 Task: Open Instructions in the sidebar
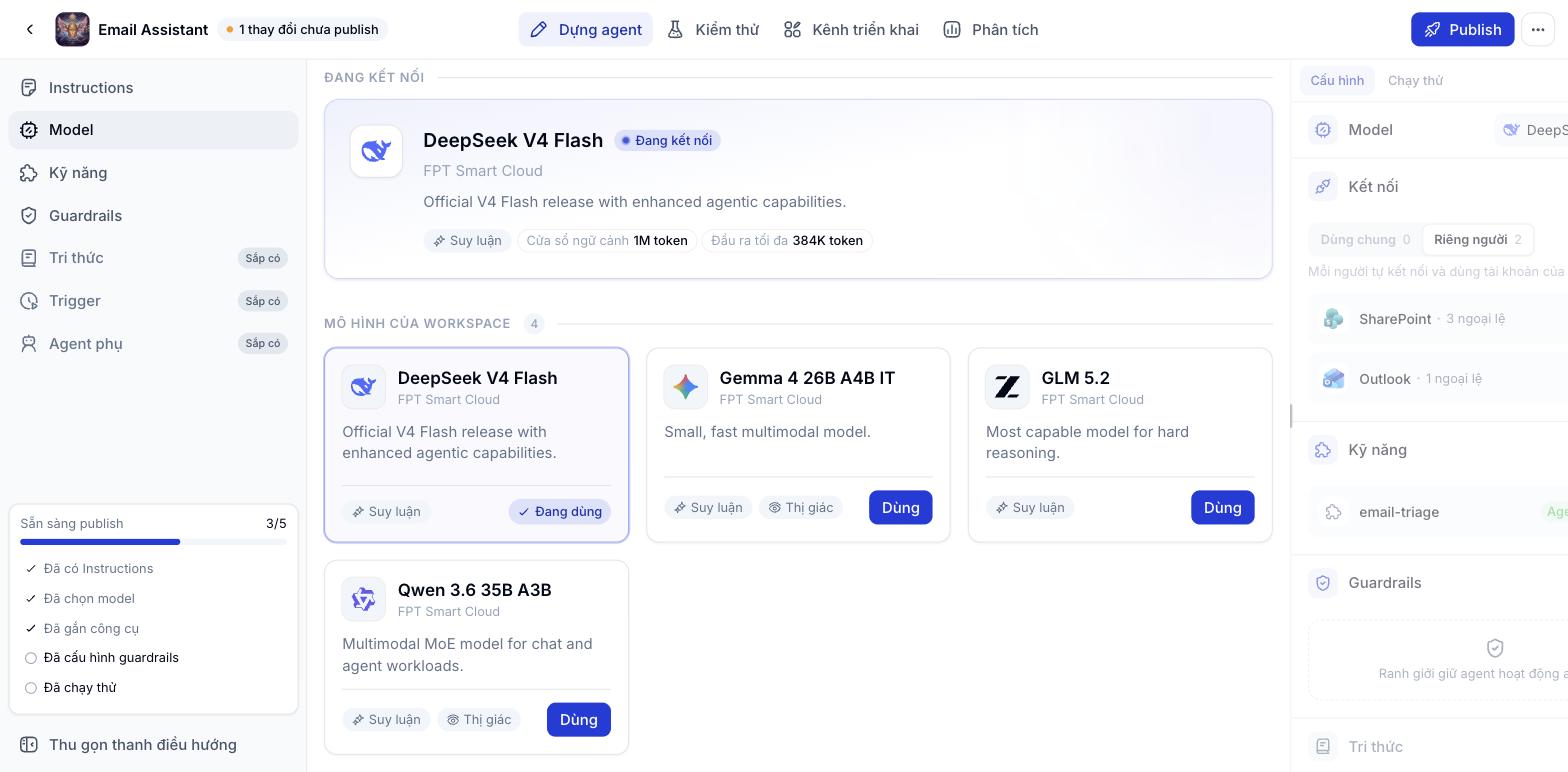(x=153, y=88)
